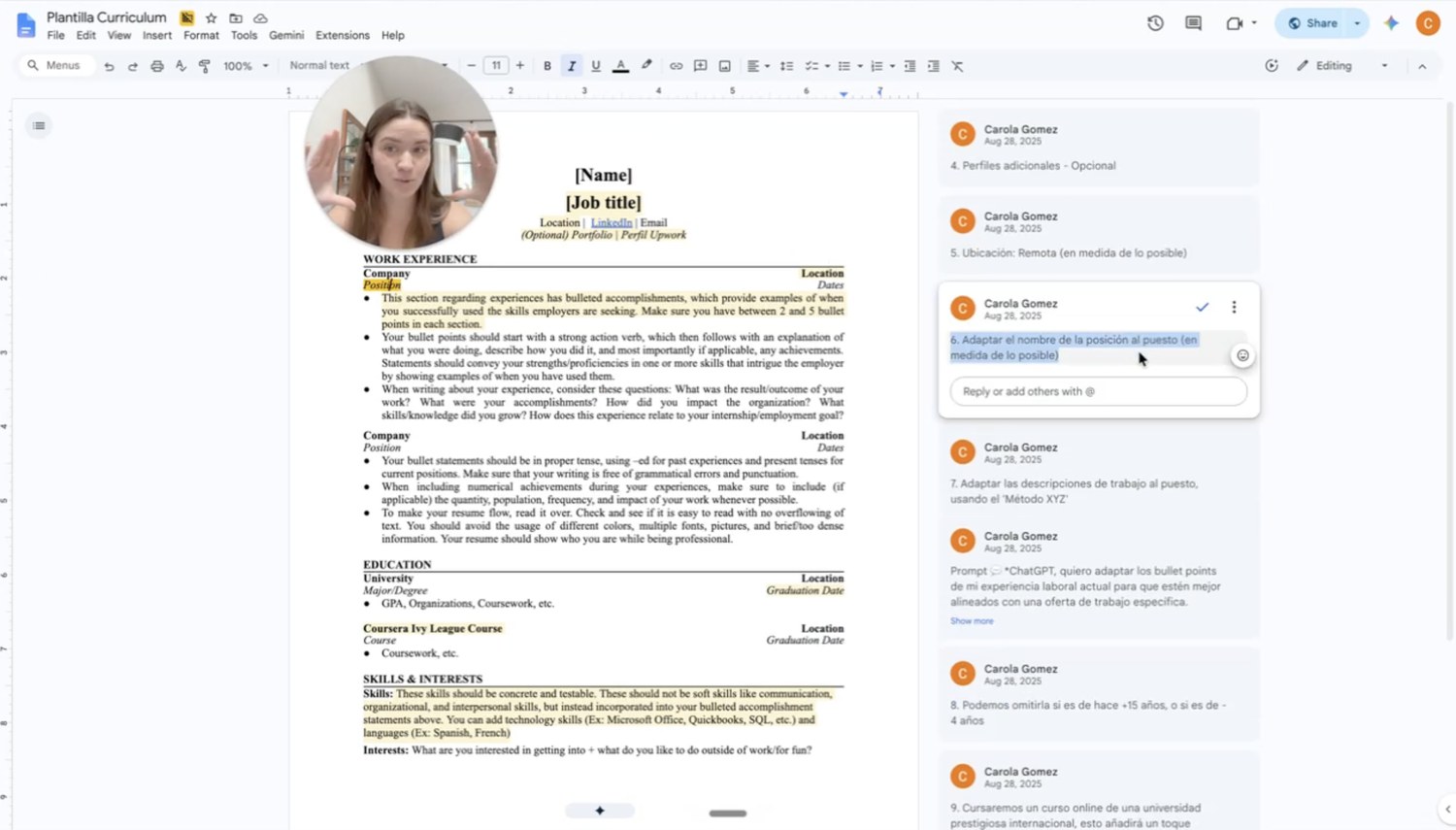Click the Gemini sparkle icon
This screenshot has height=830, width=1456.
point(1391,23)
